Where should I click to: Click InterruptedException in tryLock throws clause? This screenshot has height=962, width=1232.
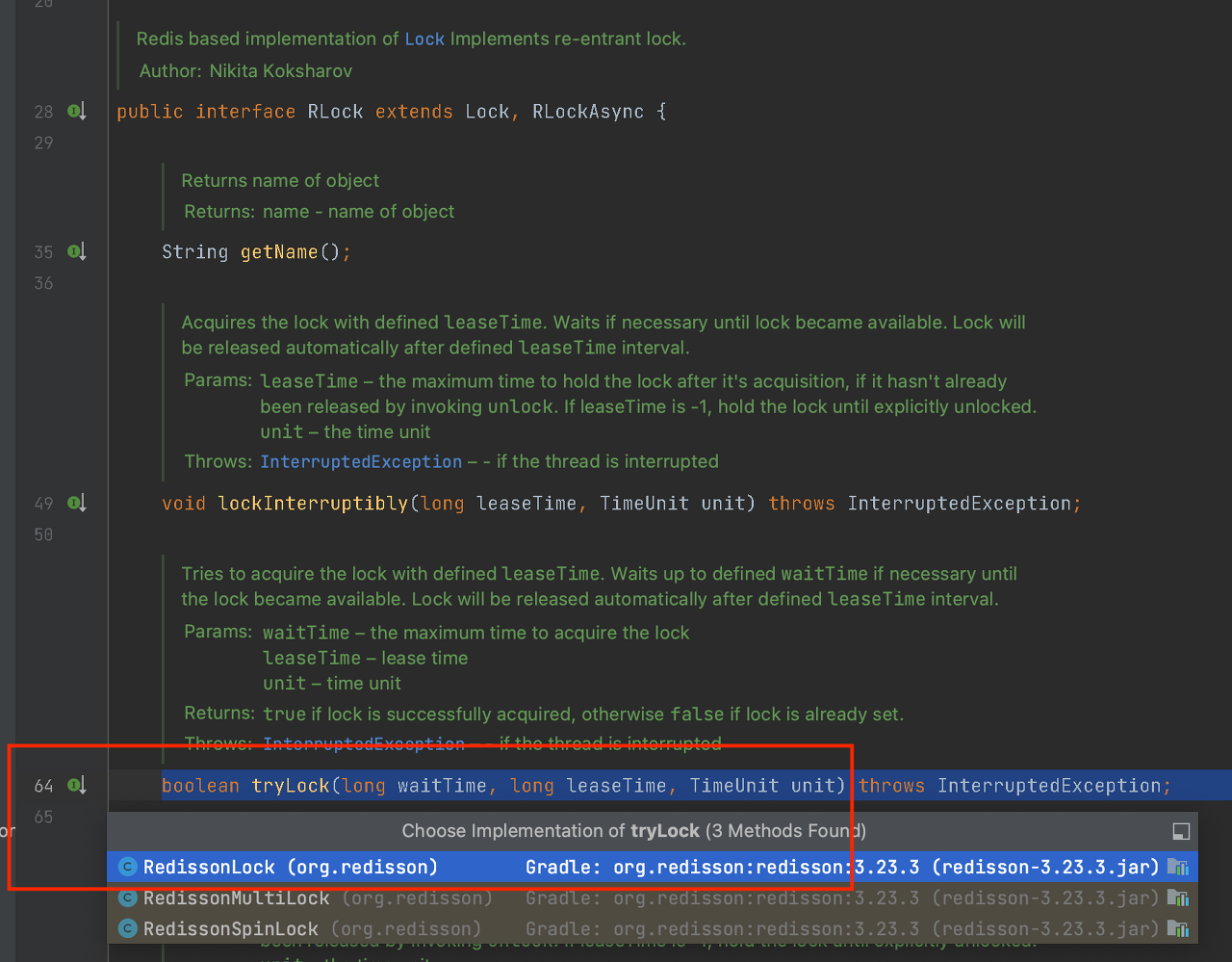[x=1049, y=786]
